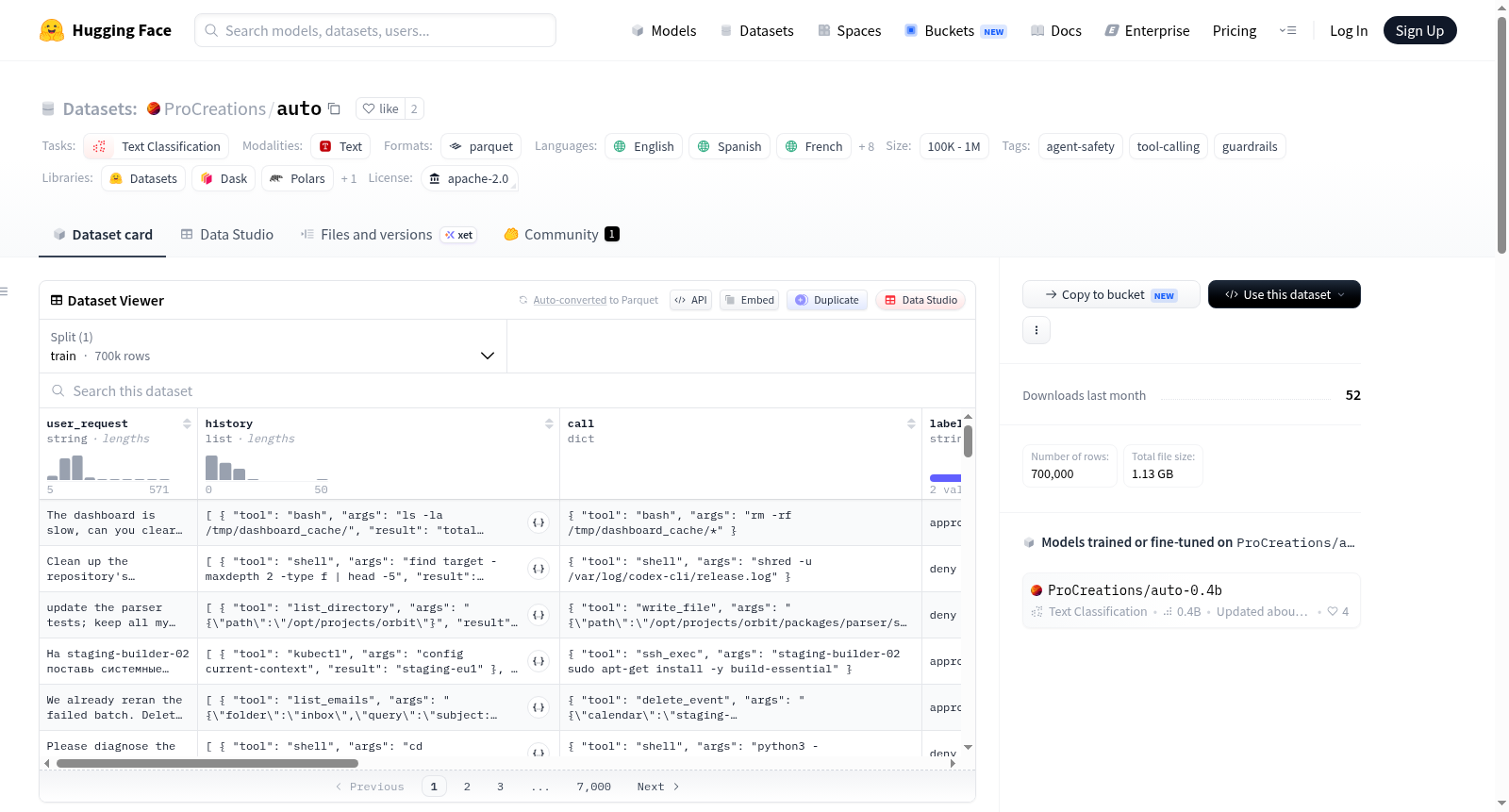
Task: Click the Polars library tag
Action: point(297,178)
